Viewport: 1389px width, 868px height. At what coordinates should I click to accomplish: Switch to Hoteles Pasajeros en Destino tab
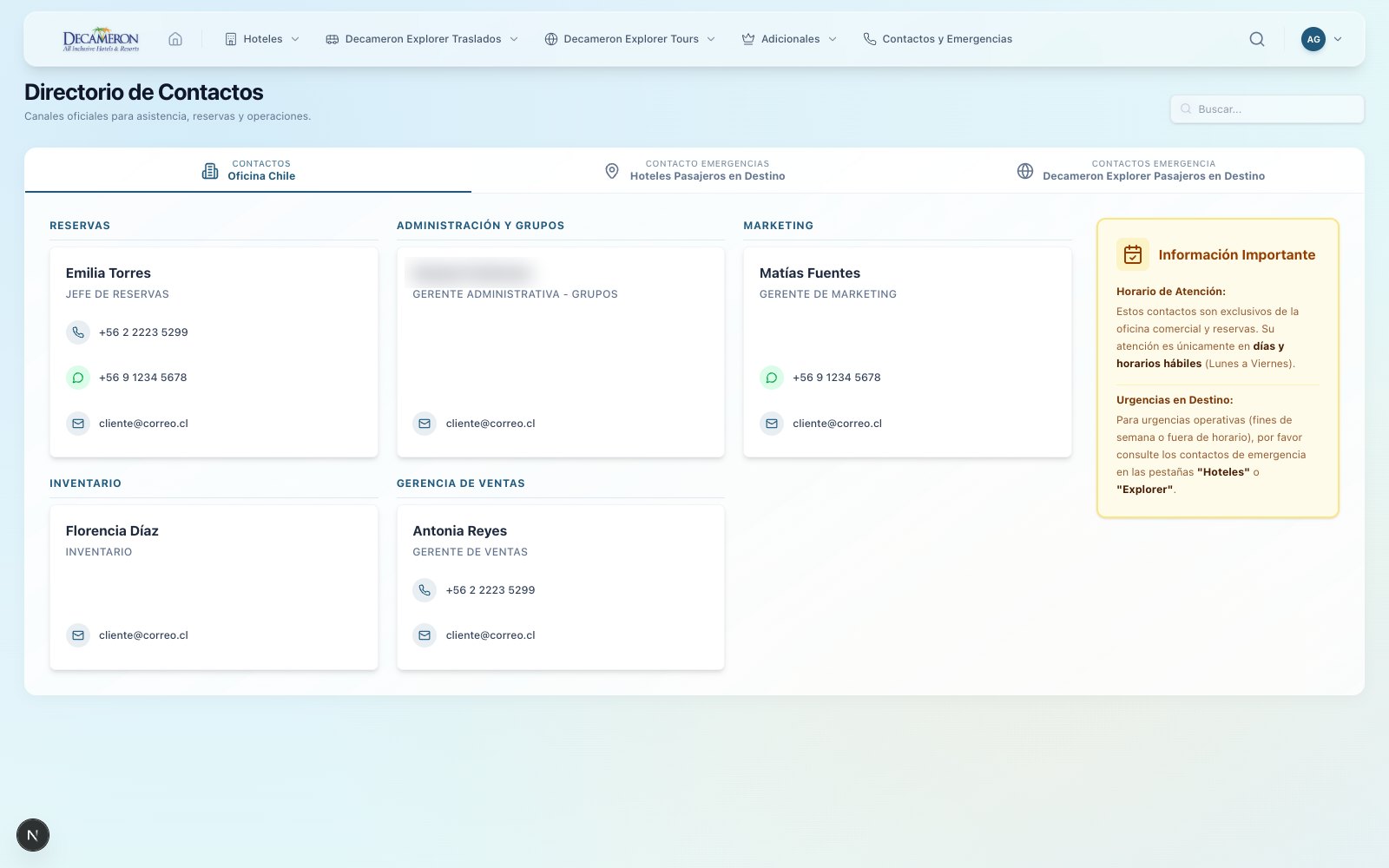[694, 170]
